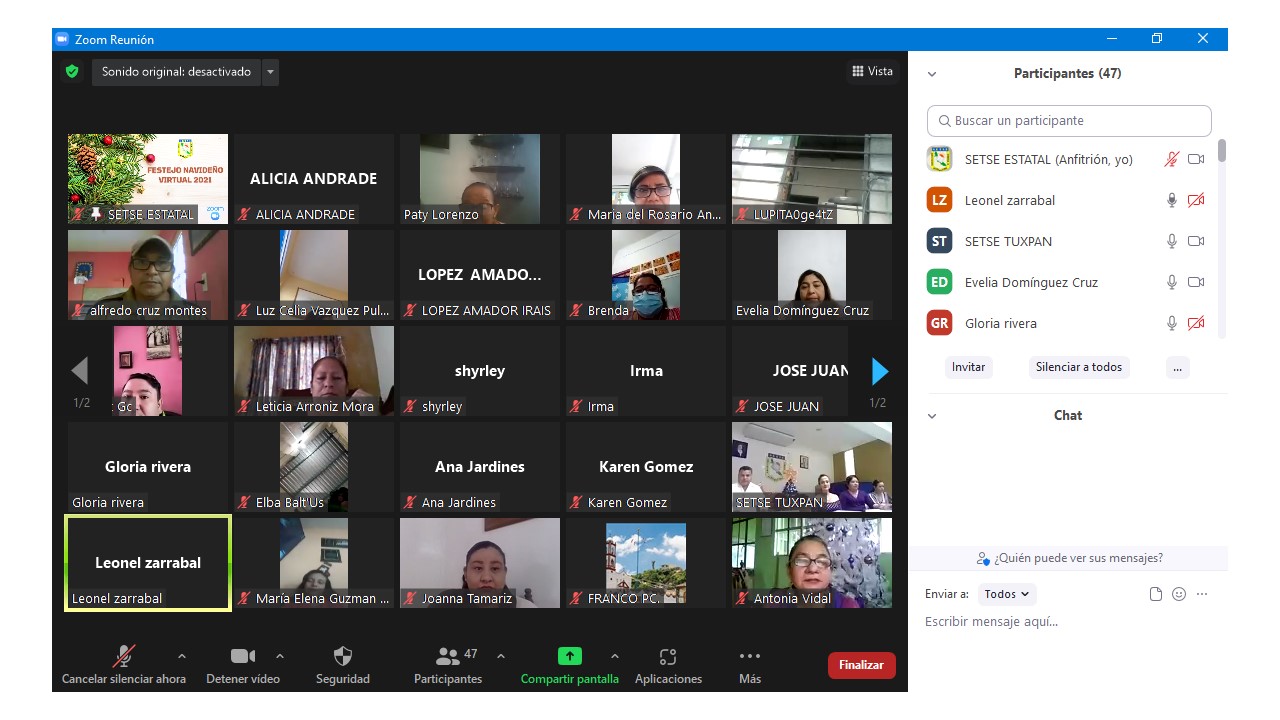Click the Buscar un participante search field
Screen dimensions: 1280x720
[x=1069, y=120]
